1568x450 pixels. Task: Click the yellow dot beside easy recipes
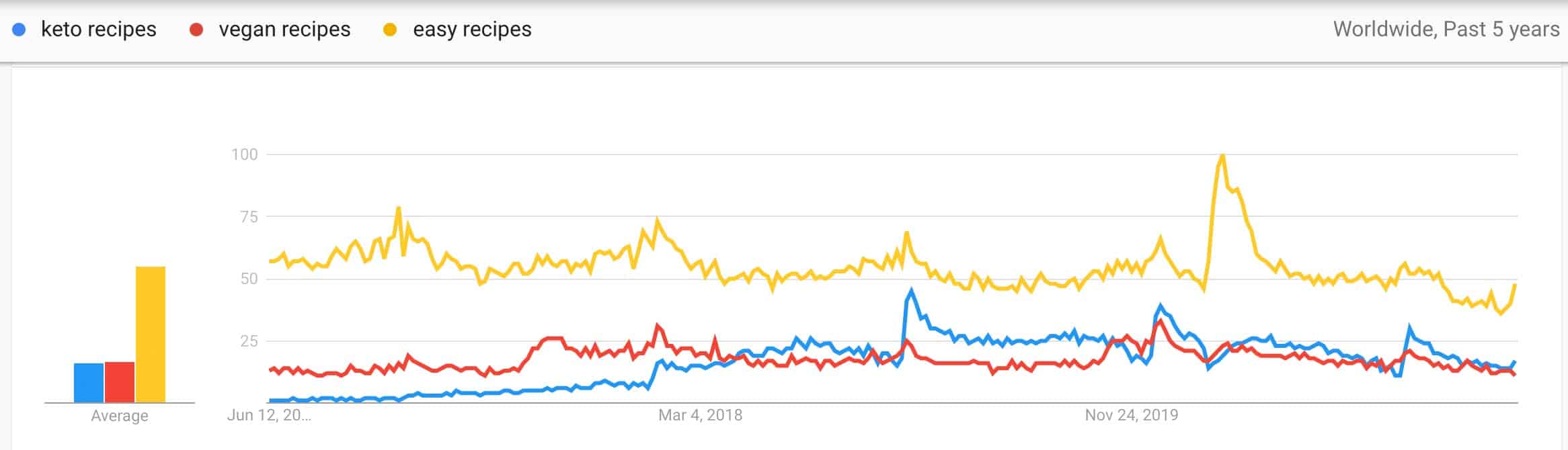390,30
